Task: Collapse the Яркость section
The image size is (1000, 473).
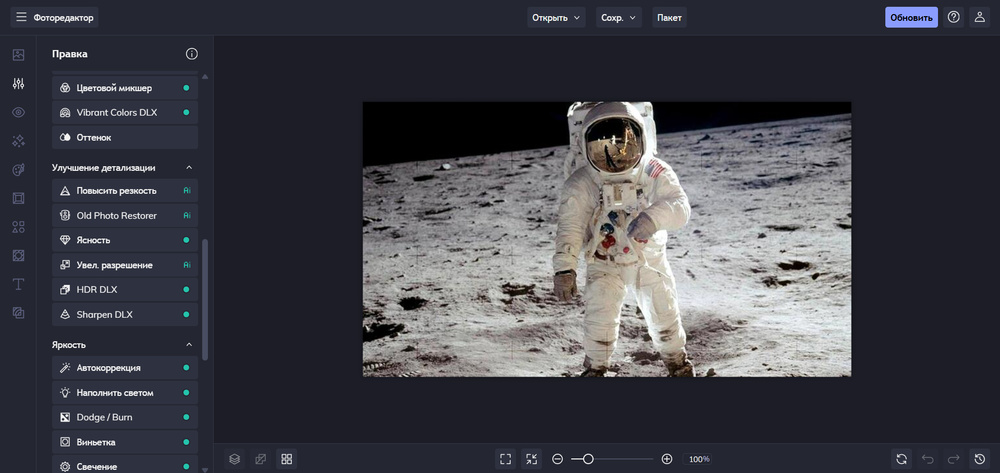Action: [189, 345]
